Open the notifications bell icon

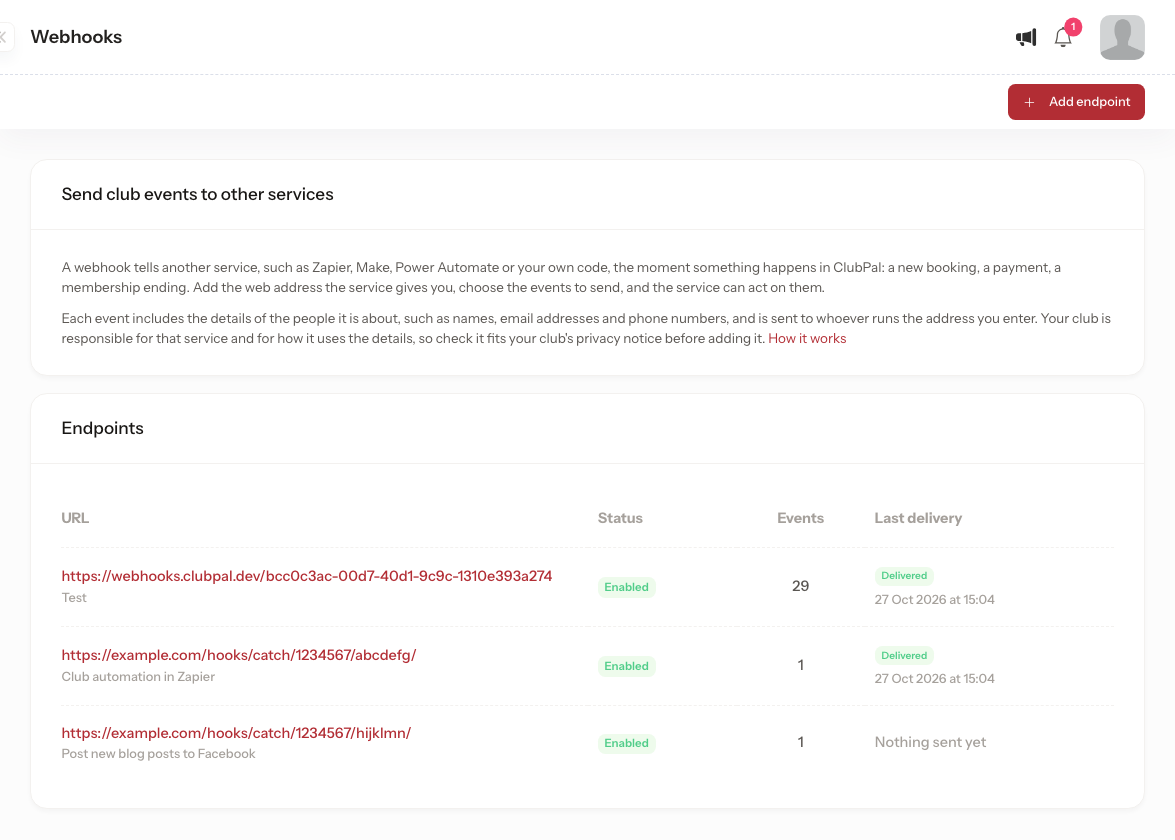[x=1063, y=37]
